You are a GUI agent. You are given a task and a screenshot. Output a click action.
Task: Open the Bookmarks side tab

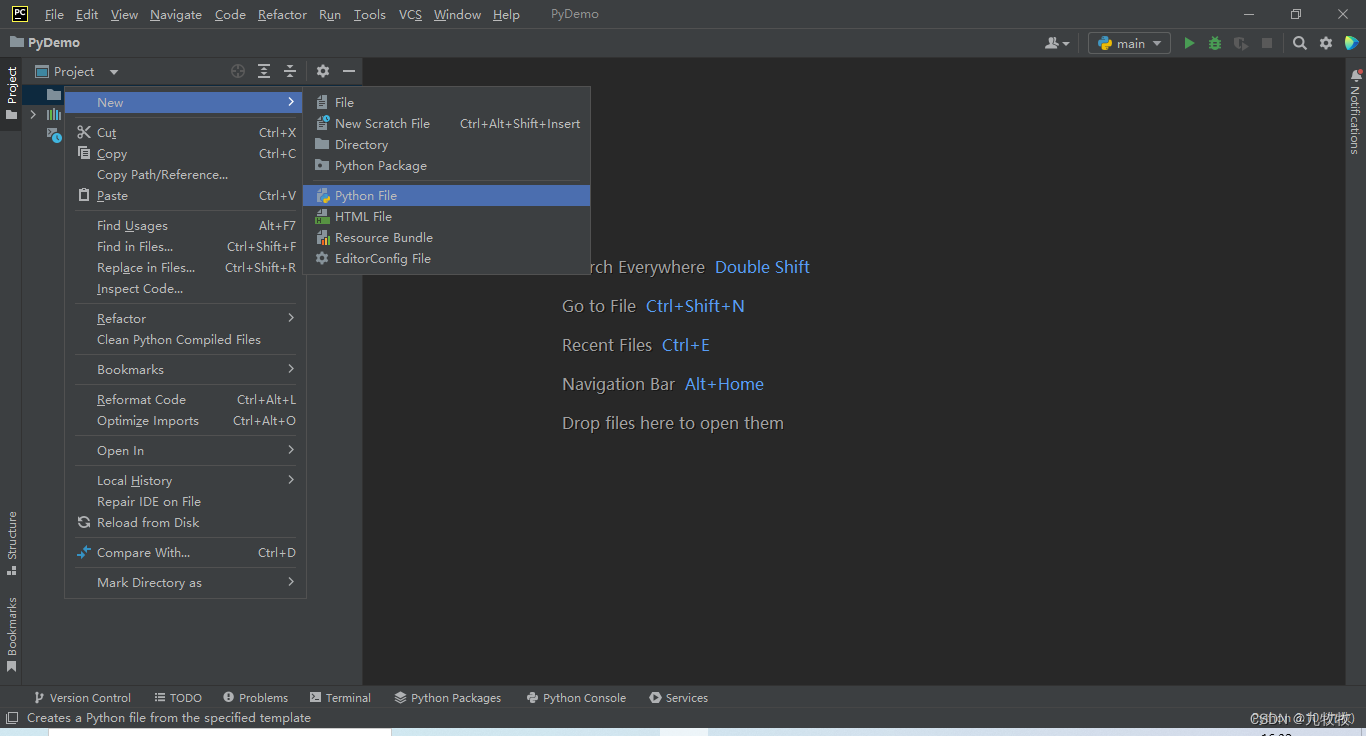pos(12,634)
